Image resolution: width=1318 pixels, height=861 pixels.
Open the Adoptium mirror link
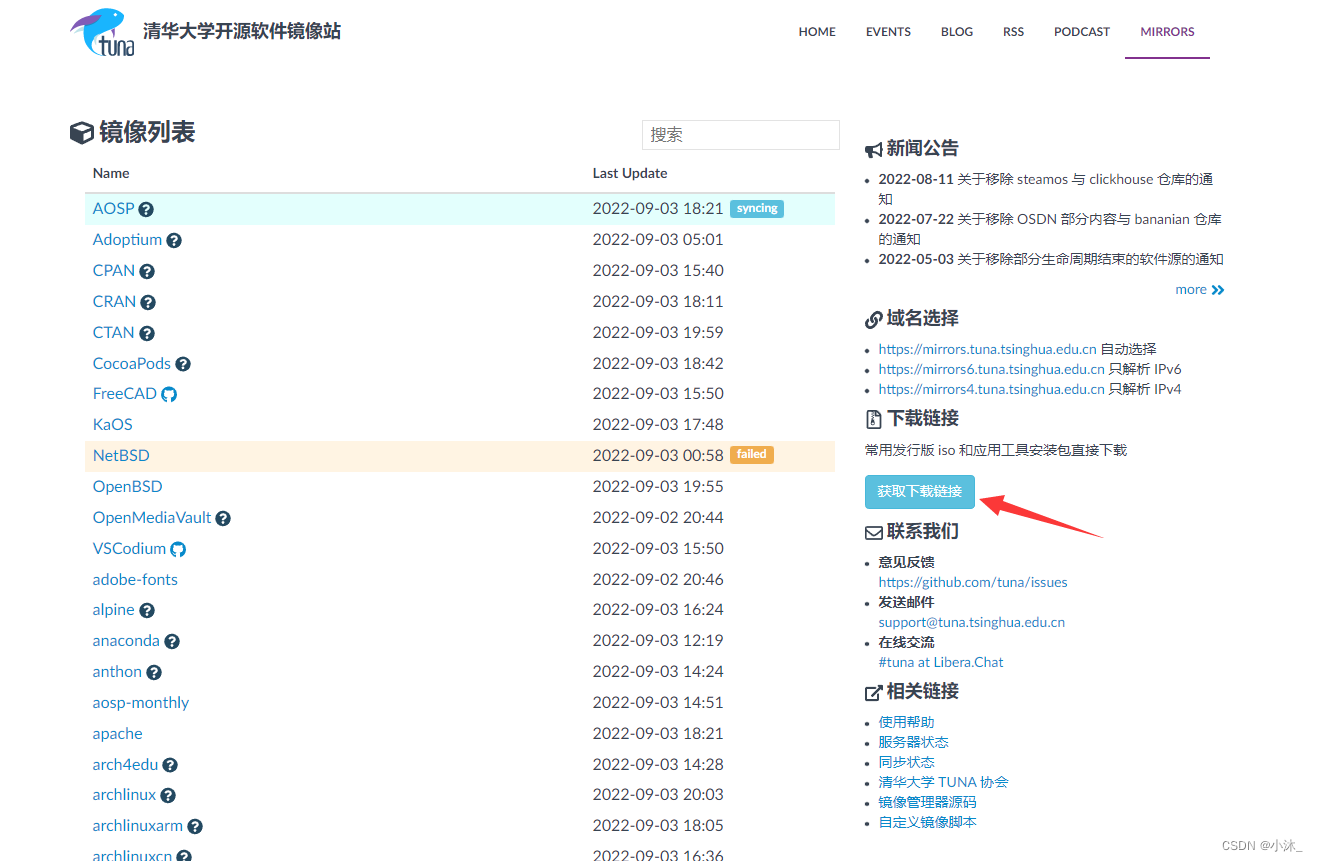click(127, 240)
